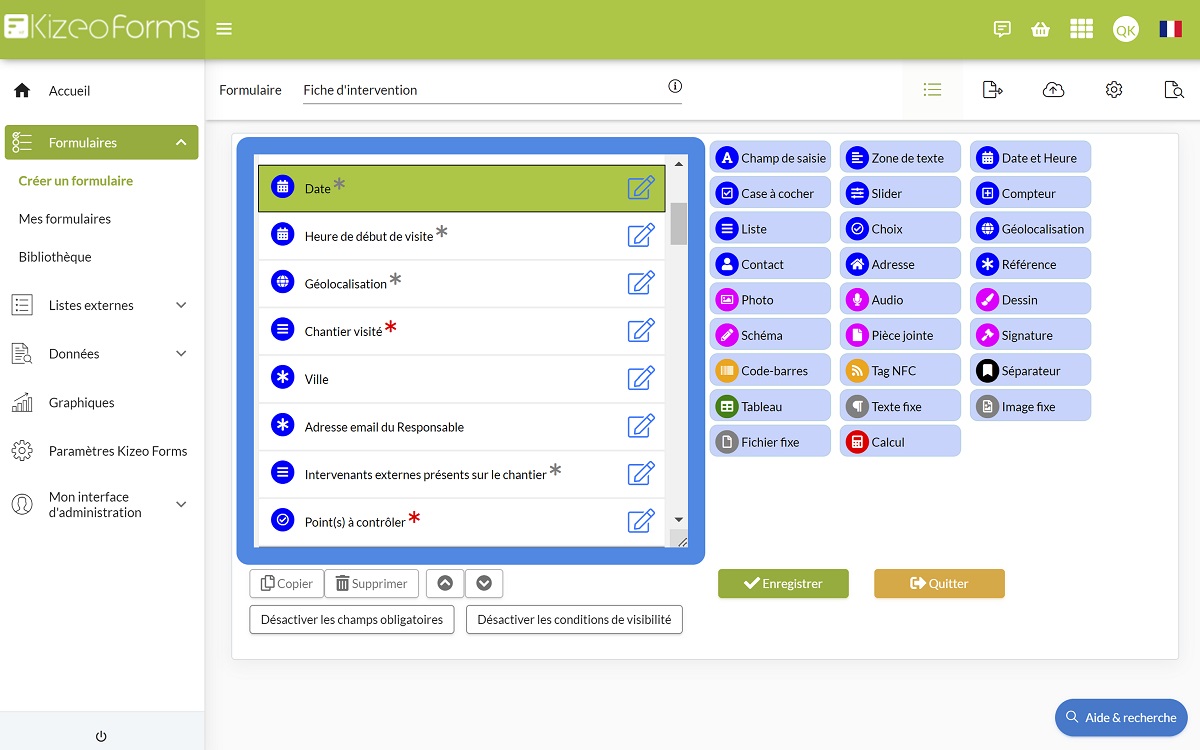Add a Case à cocher field
This screenshot has height=750, width=1200.
[770, 193]
